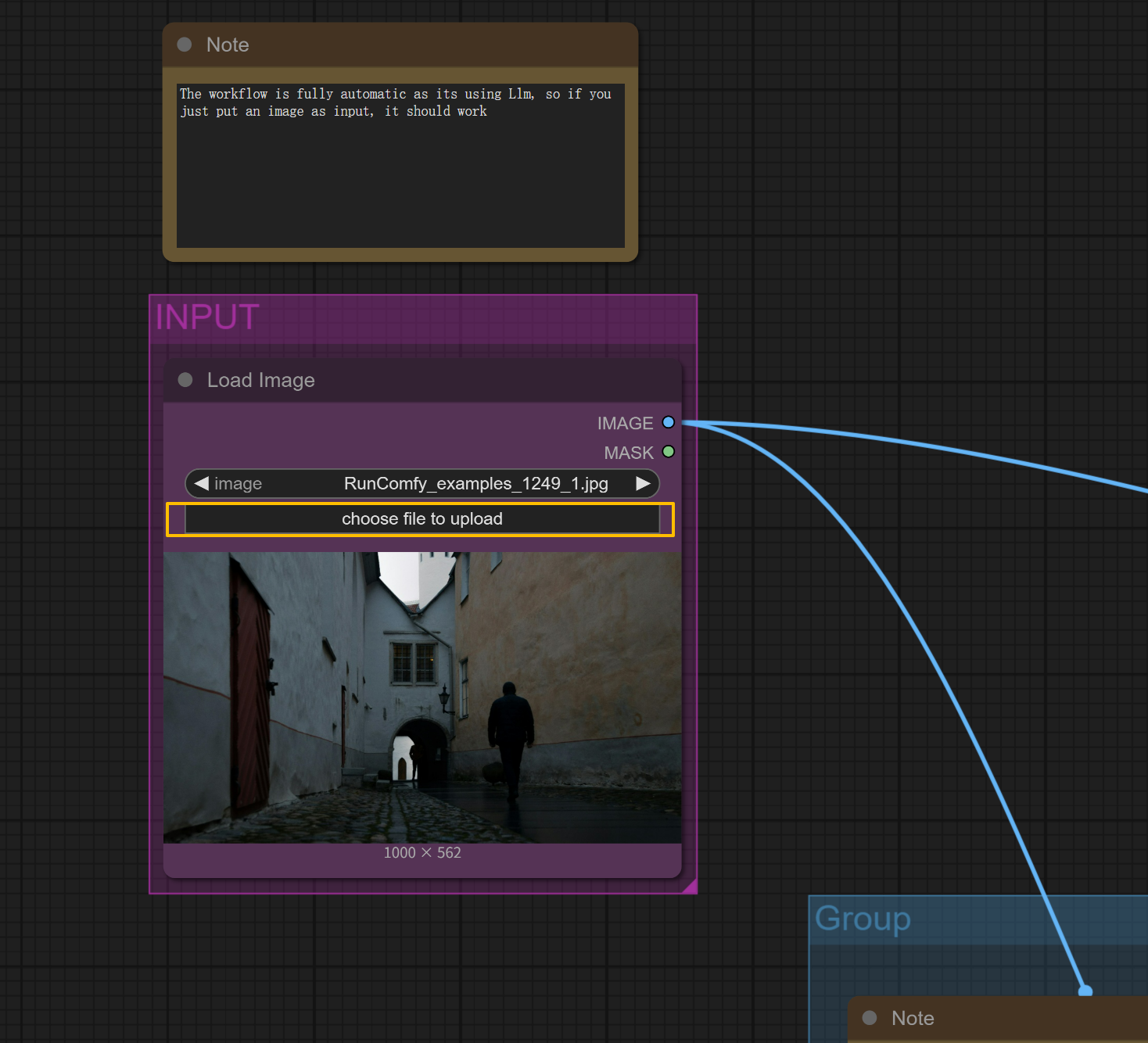Click the IMAGE output socket
Viewport: 1148px width, 1043px height.
coord(669,422)
